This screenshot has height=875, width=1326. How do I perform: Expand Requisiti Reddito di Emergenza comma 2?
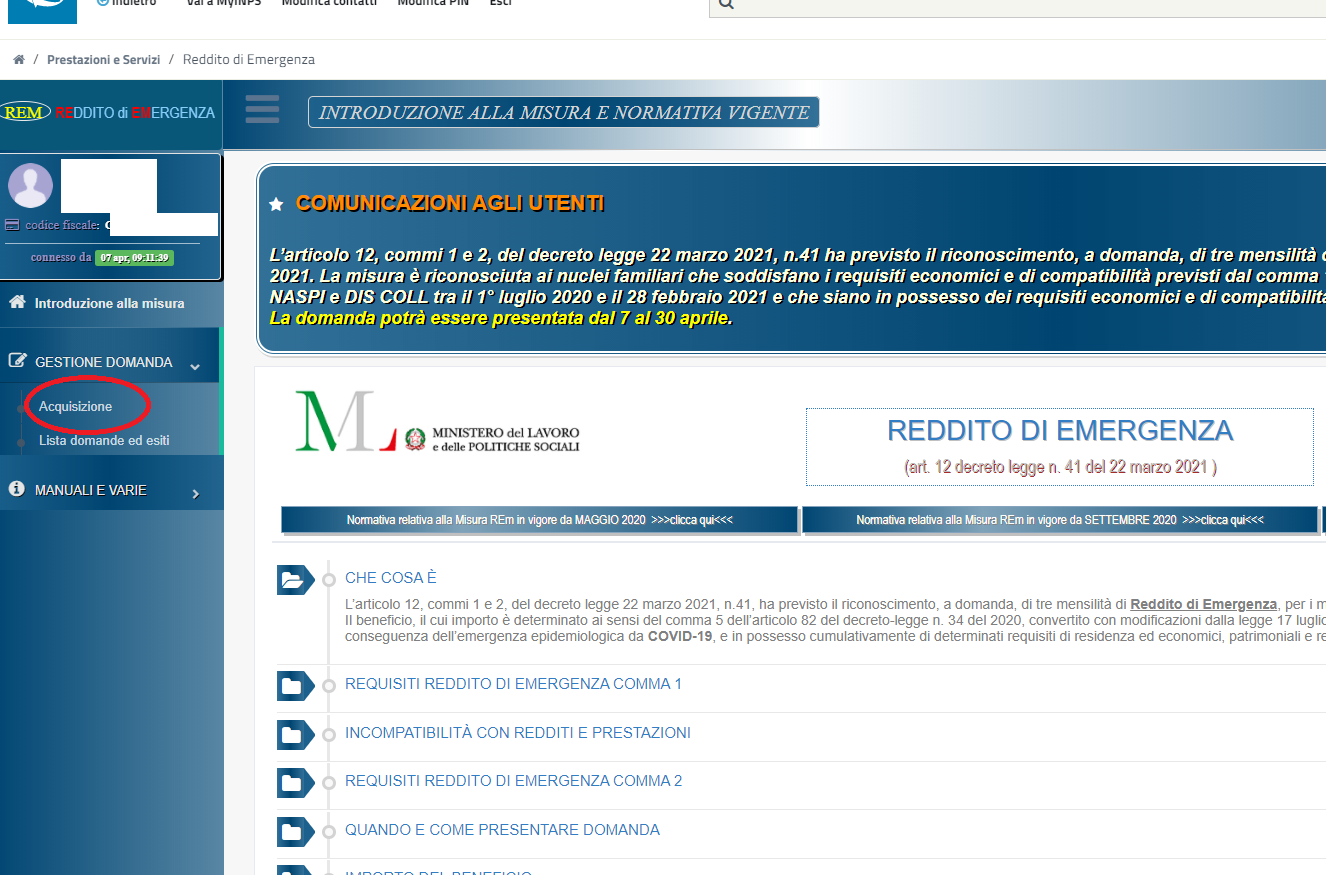click(513, 781)
